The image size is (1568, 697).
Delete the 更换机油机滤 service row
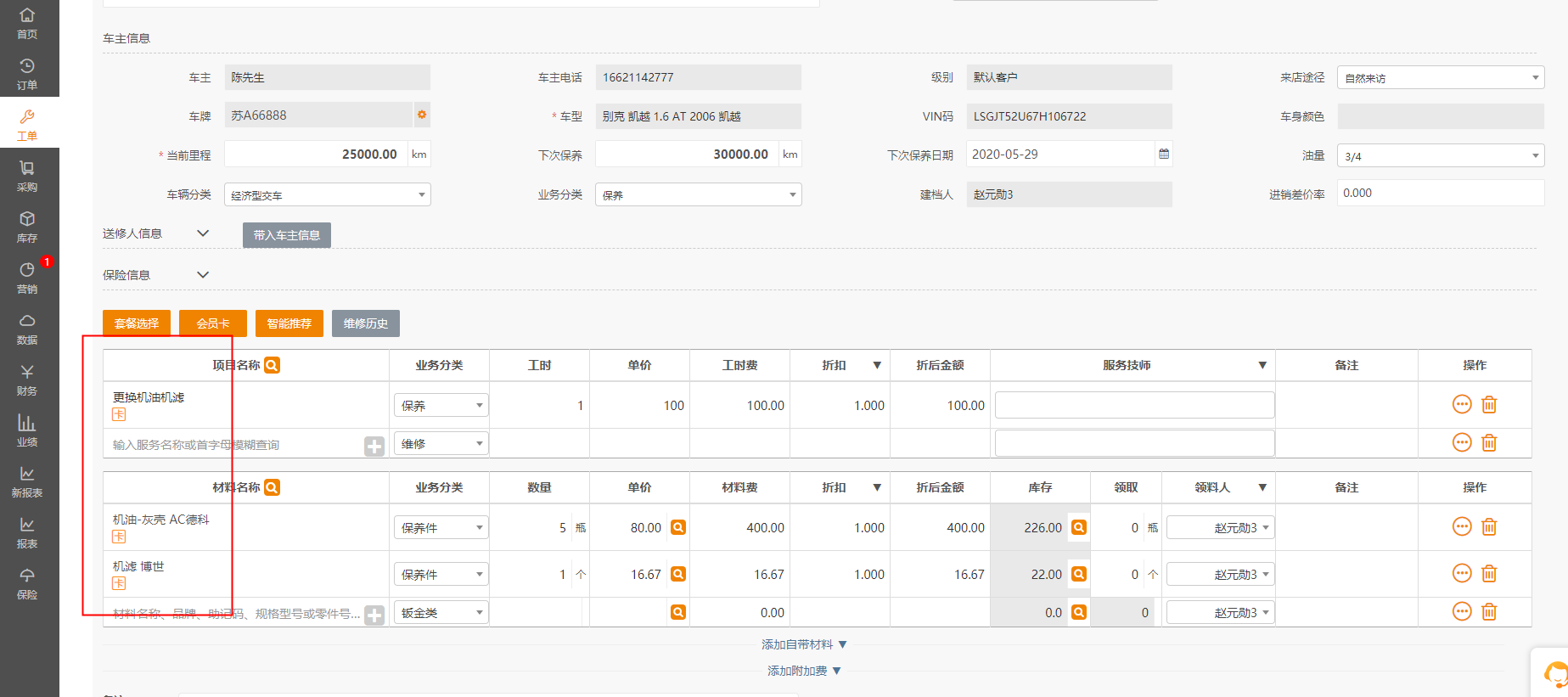click(x=1489, y=405)
